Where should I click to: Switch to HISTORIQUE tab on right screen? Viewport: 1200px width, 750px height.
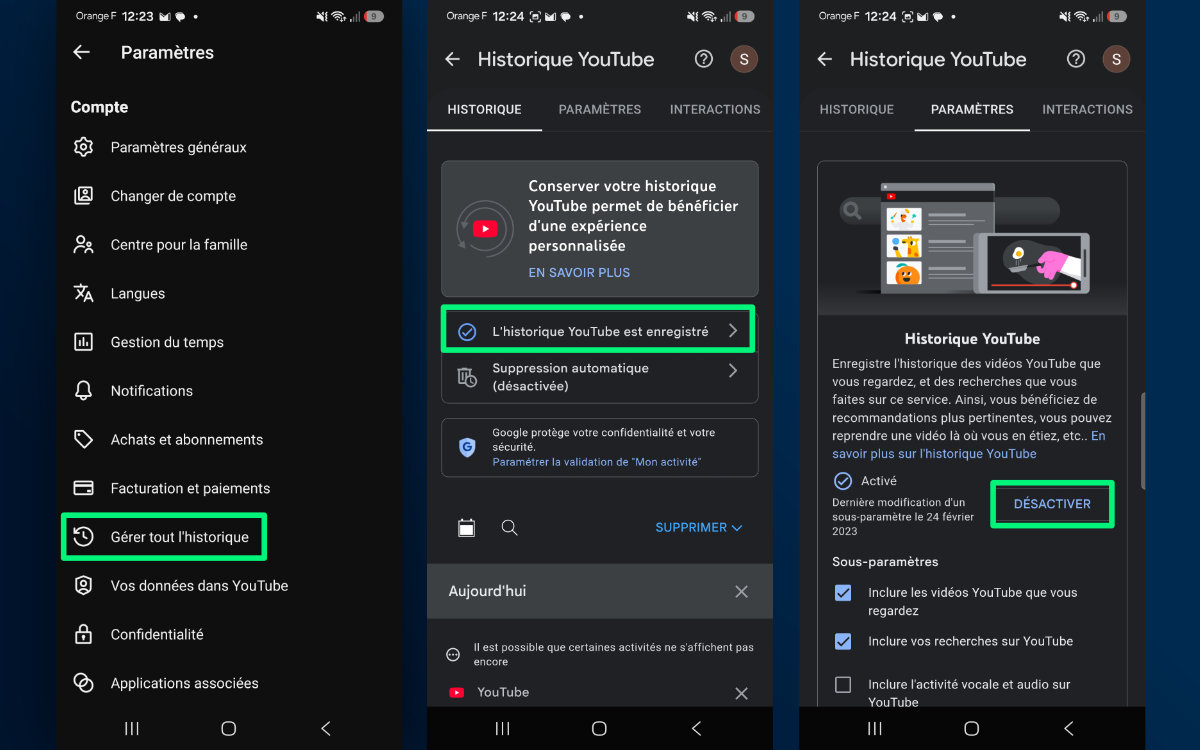point(857,109)
